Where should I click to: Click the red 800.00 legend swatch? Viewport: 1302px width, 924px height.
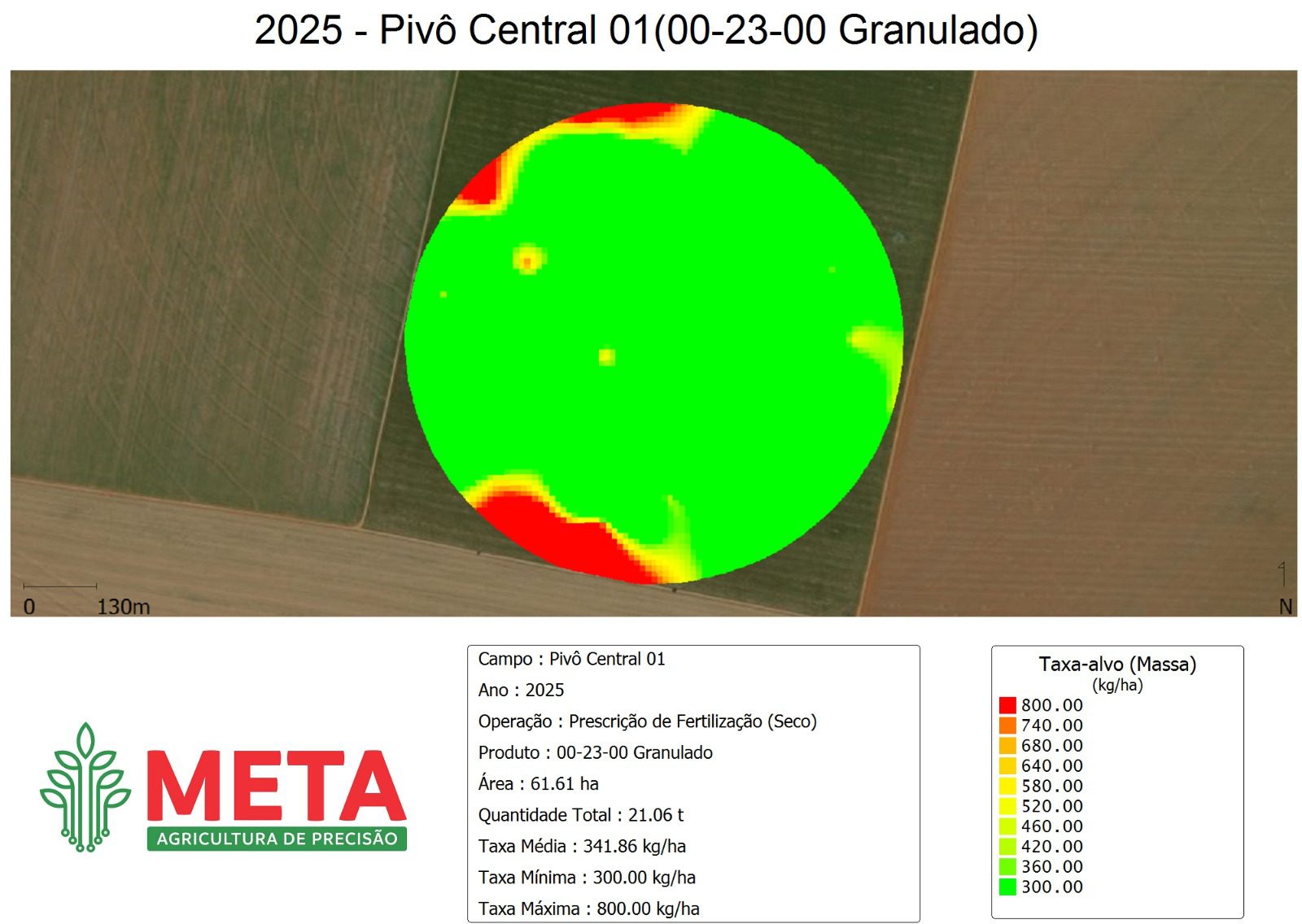click(1007, 705)
